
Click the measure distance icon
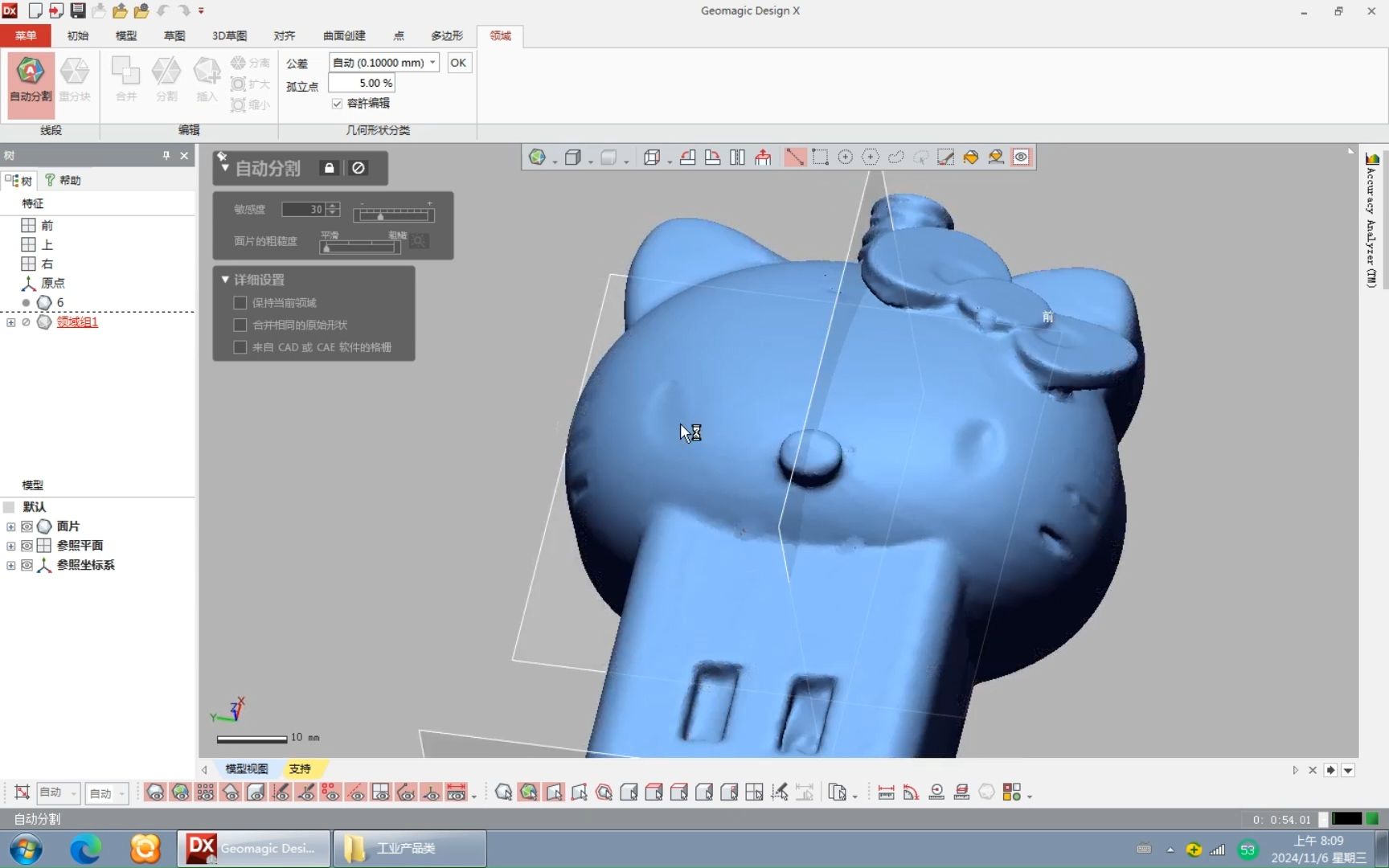[887, 793]
